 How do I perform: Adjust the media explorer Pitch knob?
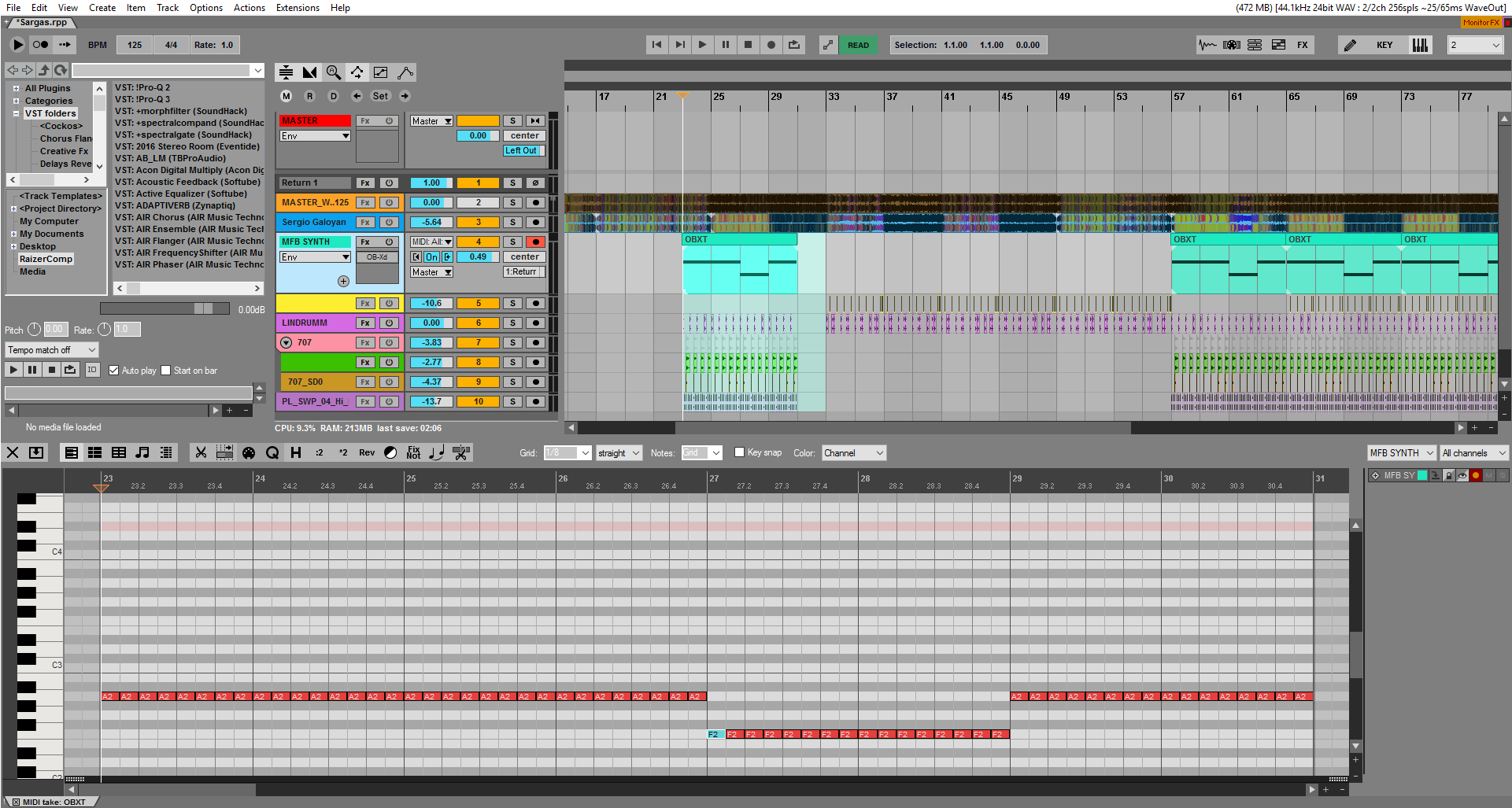[34, 330]
